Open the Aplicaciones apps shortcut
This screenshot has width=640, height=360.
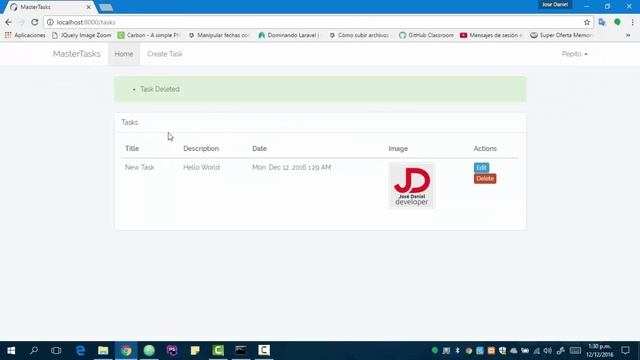25,36
